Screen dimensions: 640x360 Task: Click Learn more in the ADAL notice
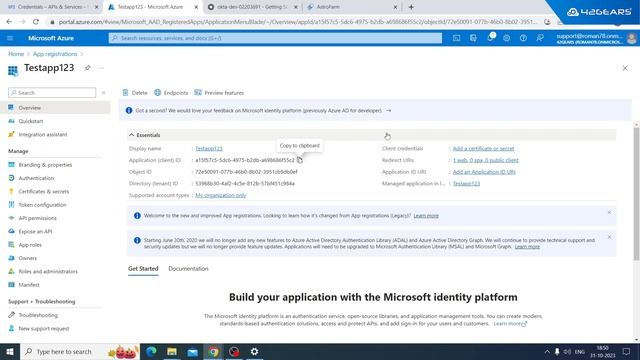[527, 247]
